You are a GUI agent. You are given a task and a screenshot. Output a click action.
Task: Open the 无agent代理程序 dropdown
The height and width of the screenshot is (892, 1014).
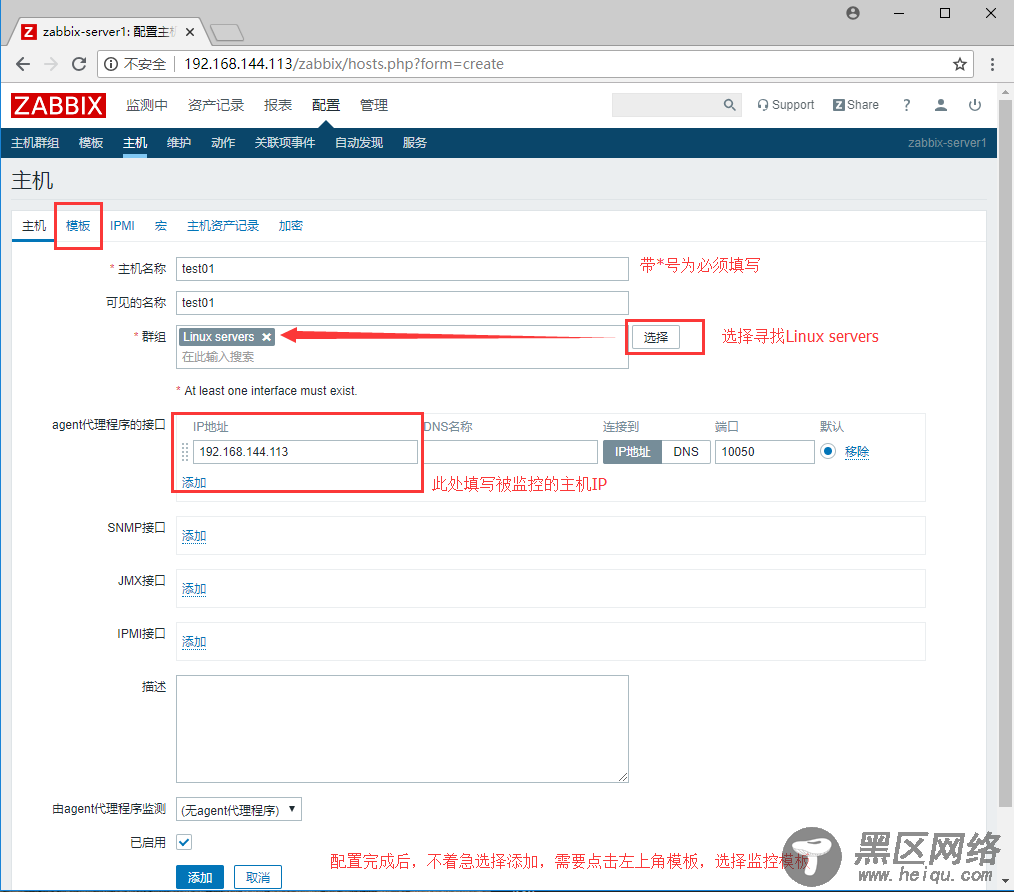[x=239, y=810]
